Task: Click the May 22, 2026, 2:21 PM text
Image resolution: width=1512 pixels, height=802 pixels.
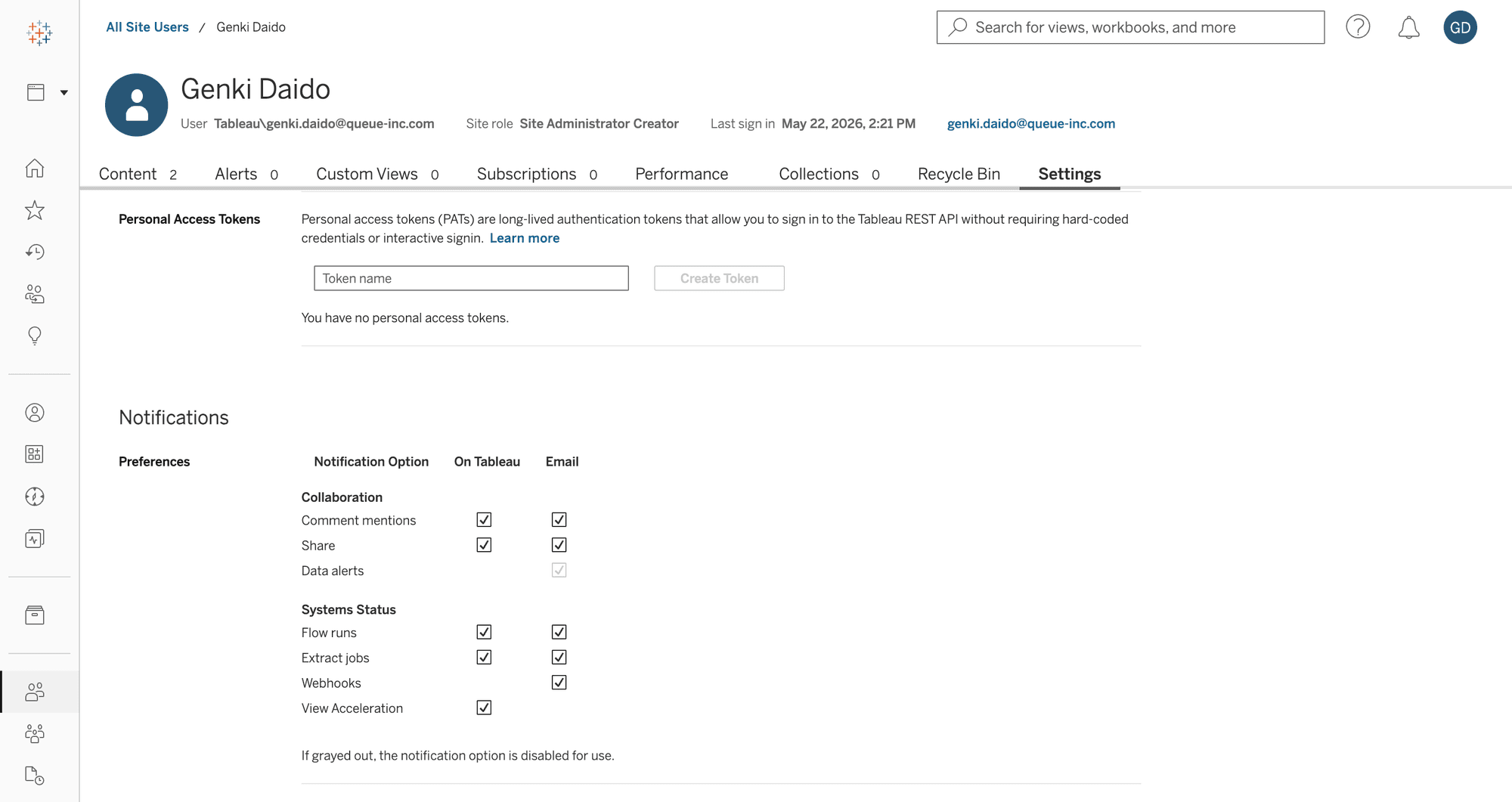Action: [x=848, y=123]
